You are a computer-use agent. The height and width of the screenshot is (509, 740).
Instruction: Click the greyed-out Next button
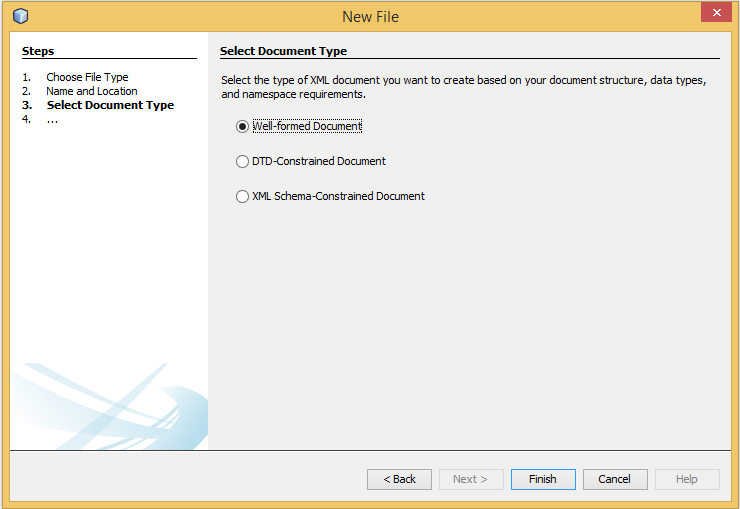471,479
